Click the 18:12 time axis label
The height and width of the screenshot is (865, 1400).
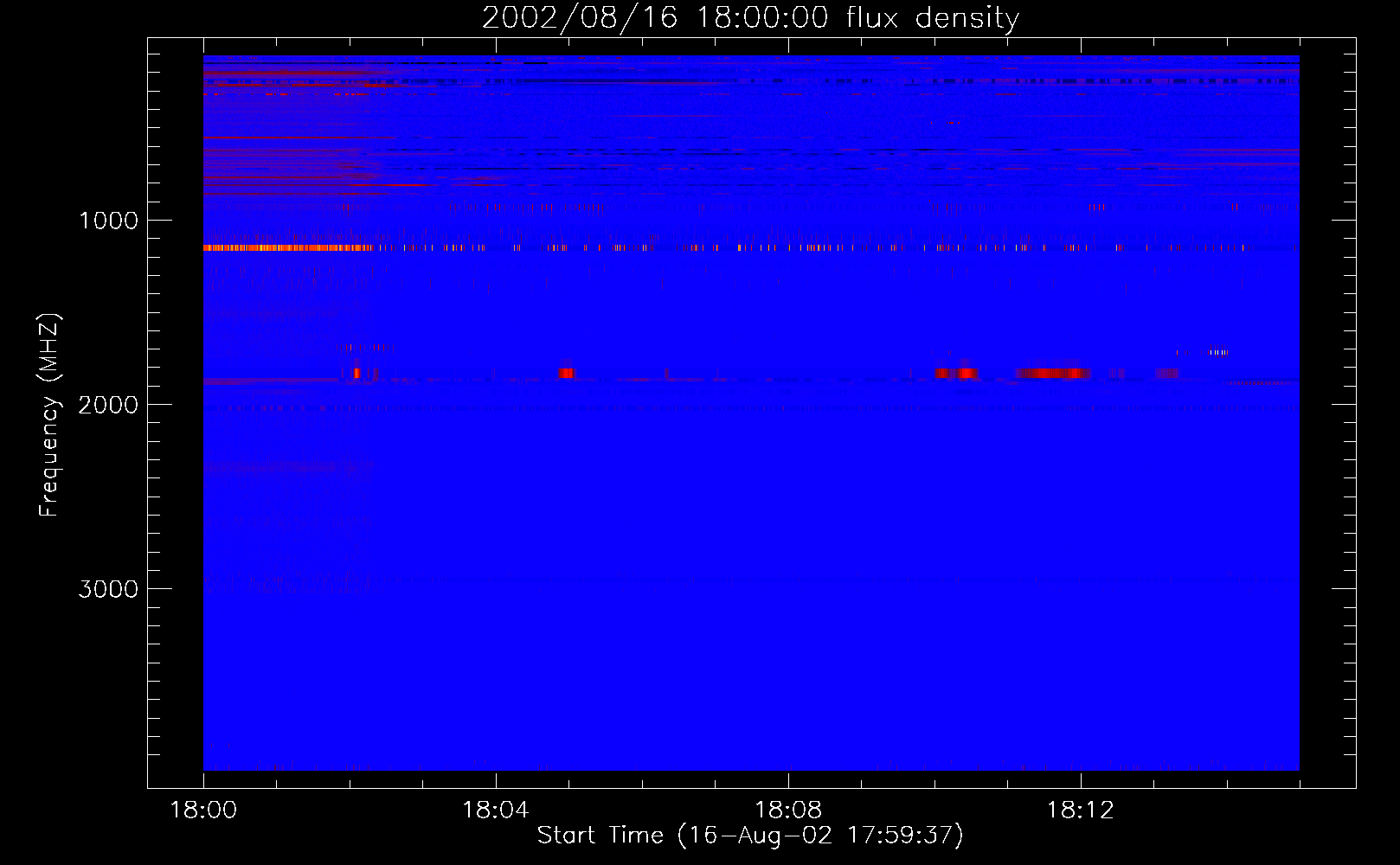point(1081,811)
